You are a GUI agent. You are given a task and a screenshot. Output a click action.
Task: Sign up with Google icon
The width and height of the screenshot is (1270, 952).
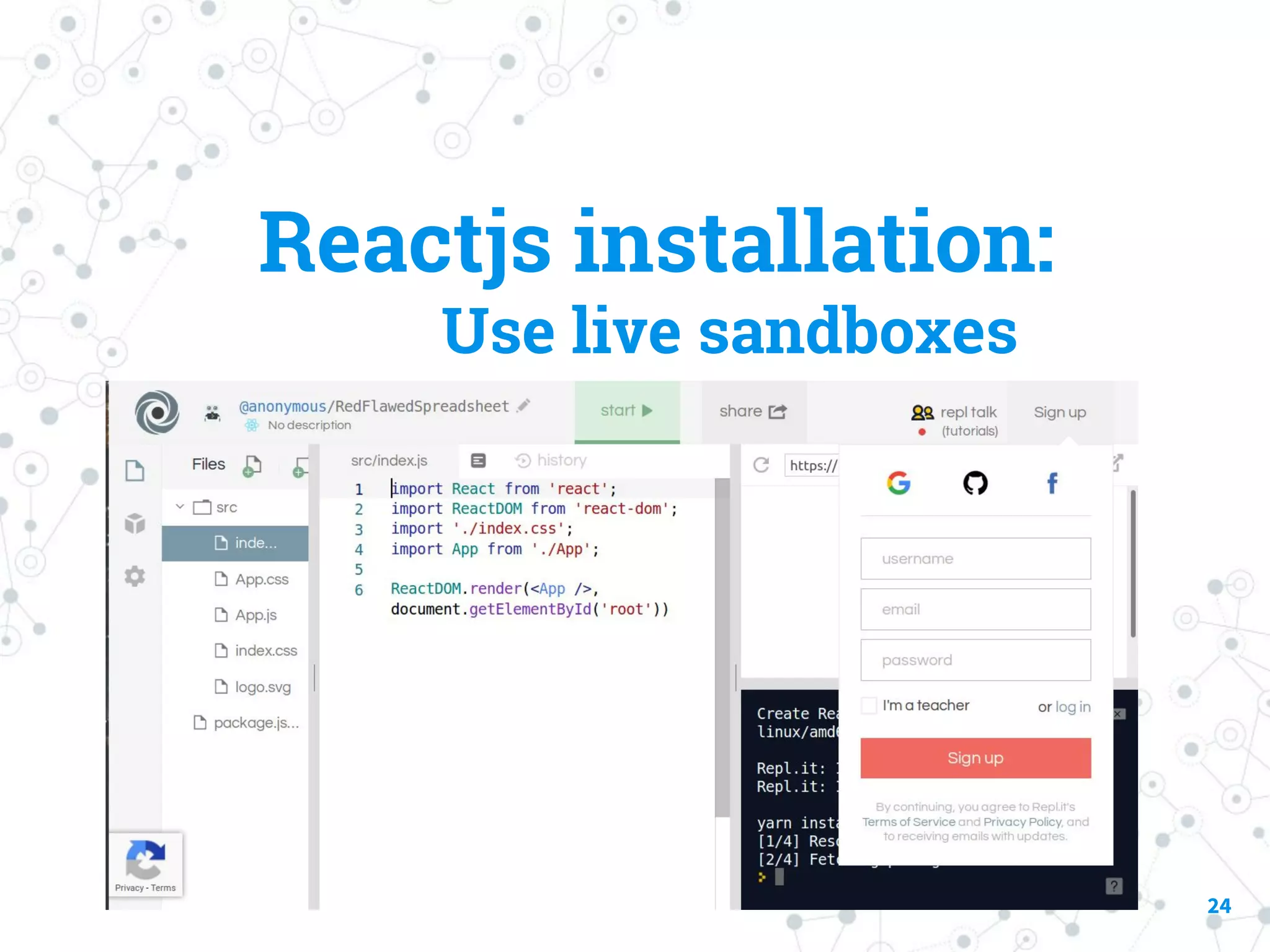(899, 483)
